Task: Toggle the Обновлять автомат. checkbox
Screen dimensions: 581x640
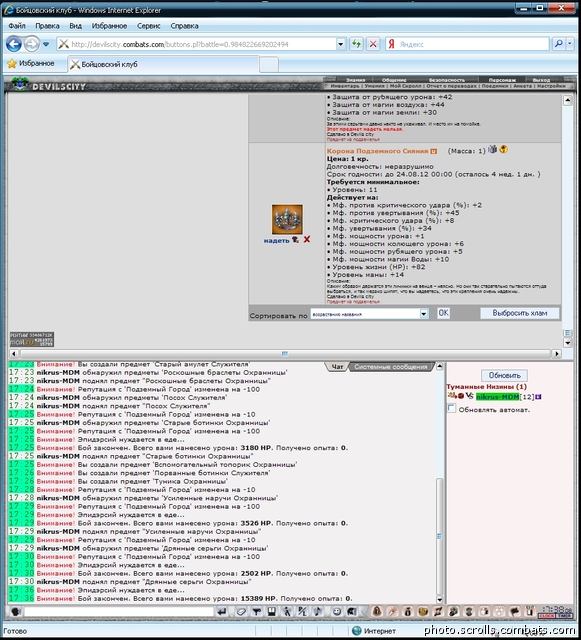Action: pos(451,408)
